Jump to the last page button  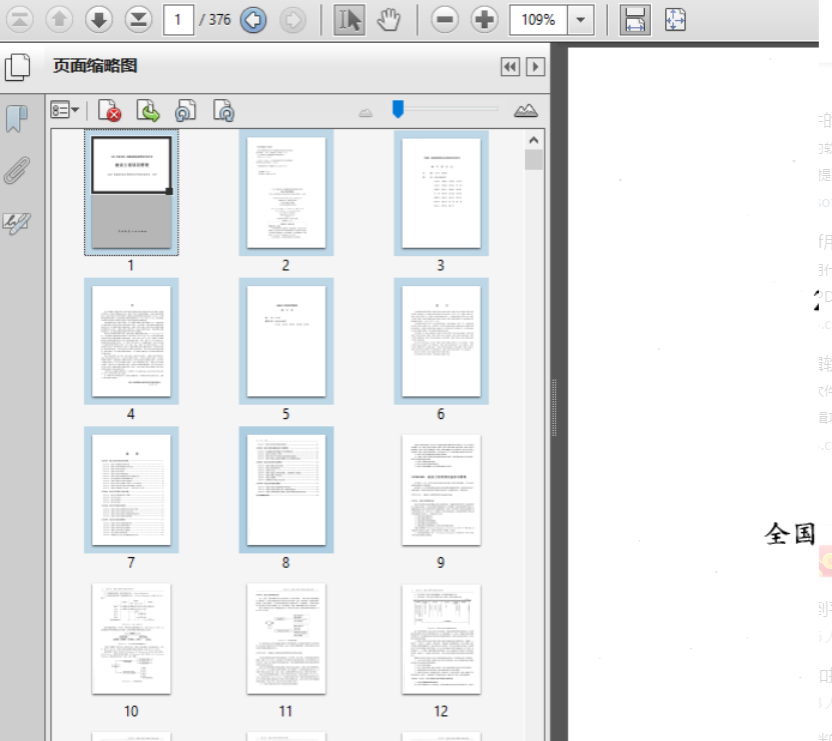(x=138, y=20)
